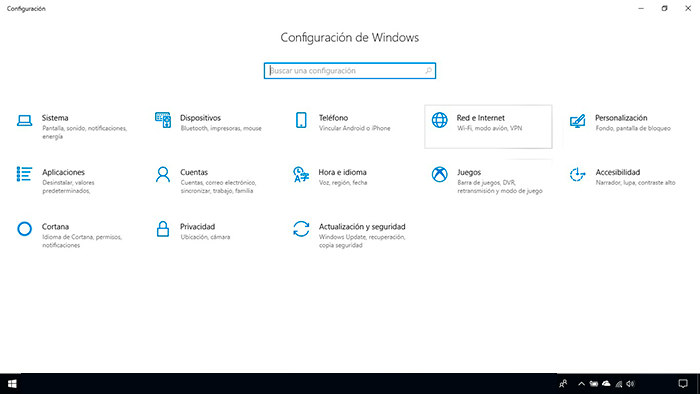Close the Configuración window
The image size is (700, 394).
(688, 8)
